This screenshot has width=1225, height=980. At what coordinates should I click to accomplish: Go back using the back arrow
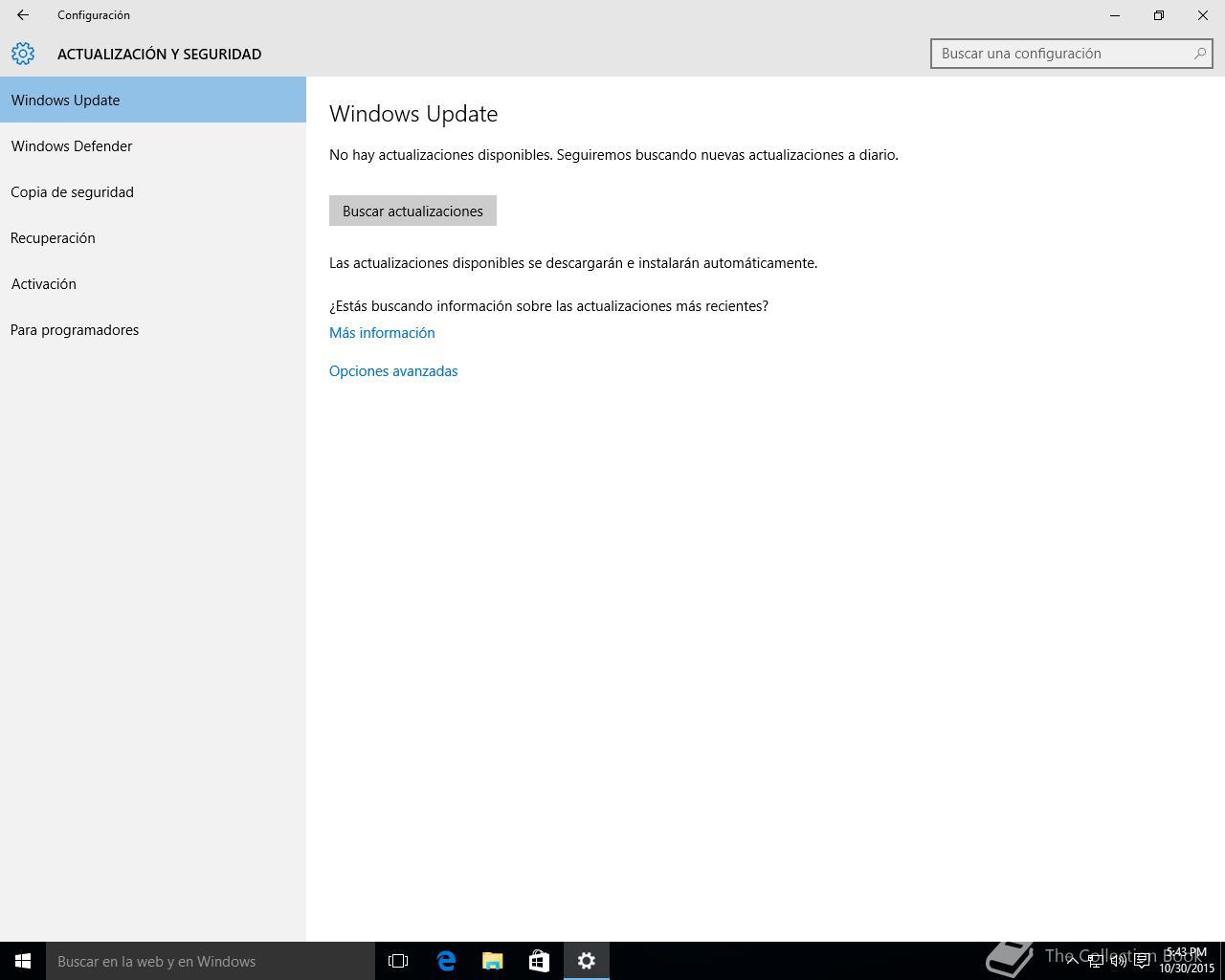click(x=23, y=15)
